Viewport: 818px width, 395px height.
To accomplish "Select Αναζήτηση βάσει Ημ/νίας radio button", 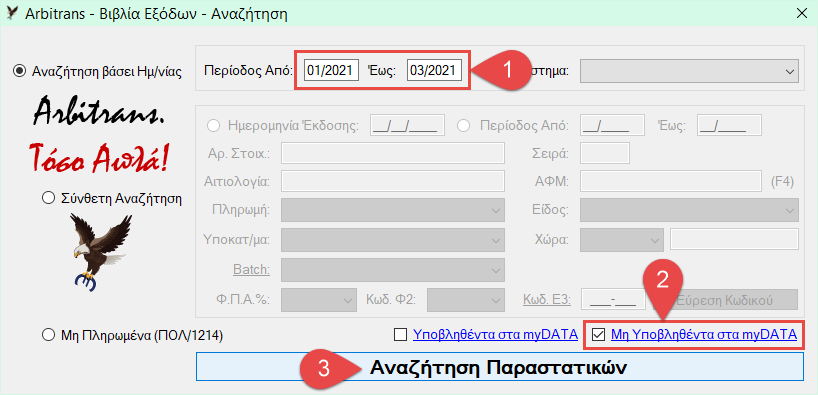I will pos(19,71).
